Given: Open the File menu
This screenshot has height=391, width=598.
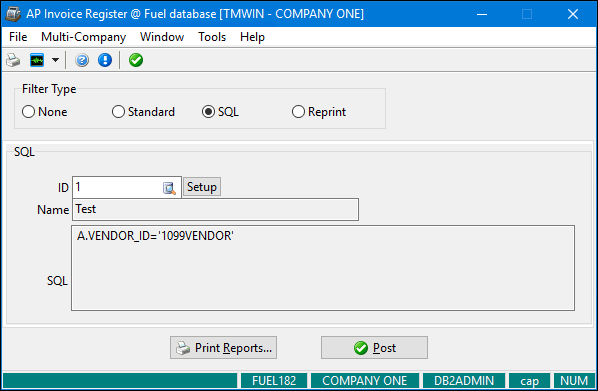Looking at the screenshot, I should 18,37.
